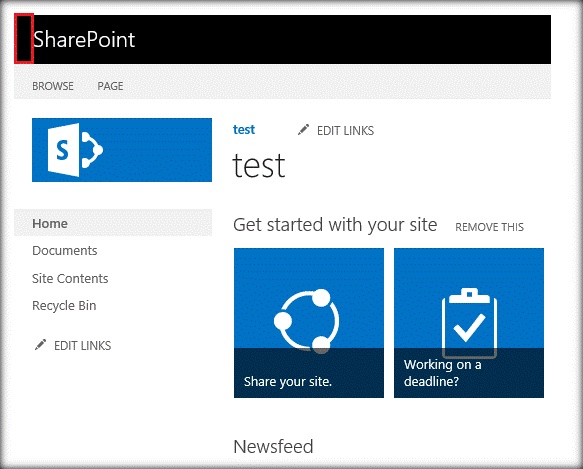Switch to the BROWSE ribbon tab
Image resolution: width=583 pixels, height=469 pixels.
click(x=53, y=86)
